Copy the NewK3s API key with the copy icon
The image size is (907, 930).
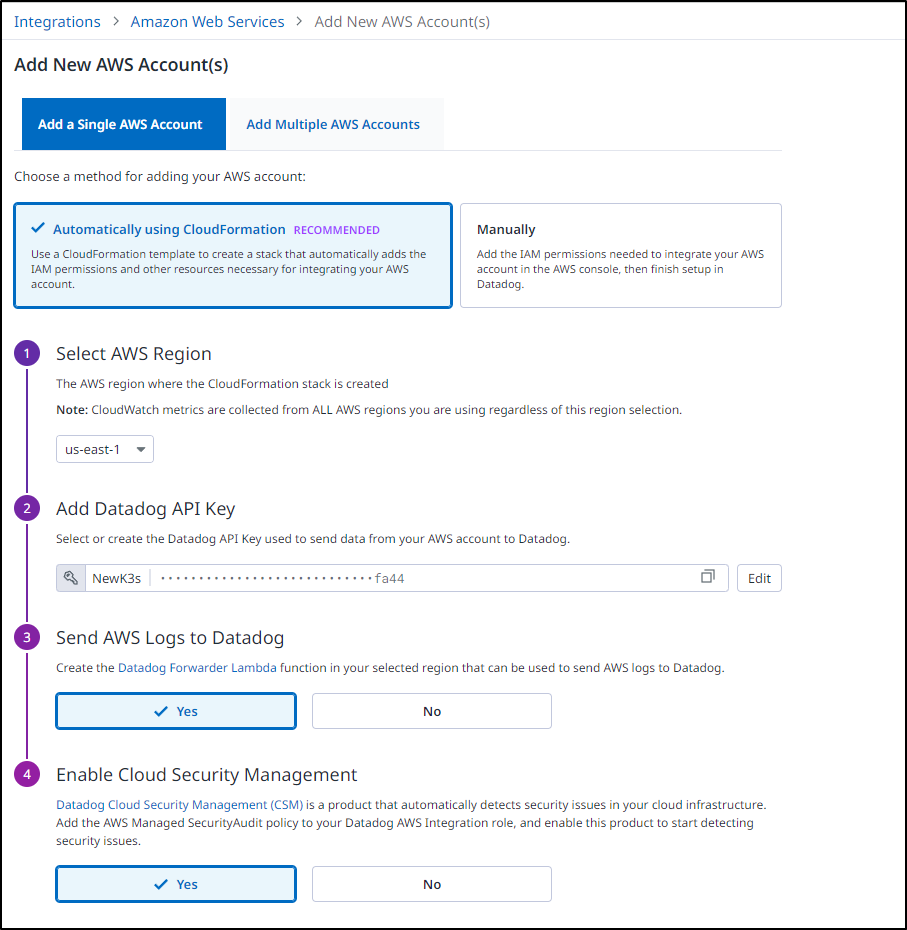(x=708, y=577)
